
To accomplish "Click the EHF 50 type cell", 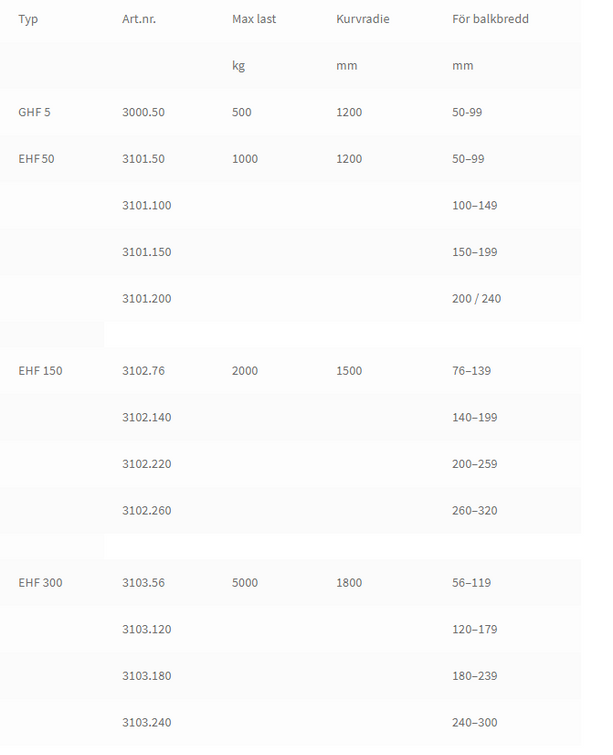I will pos(36,159).
